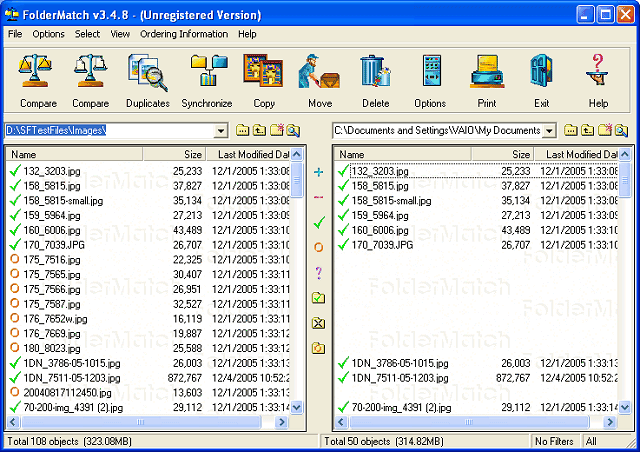This screenshot has height=452, width=640.
Task: Click the orange circle filter icon between panes
Action: click(x=318, y=247)
